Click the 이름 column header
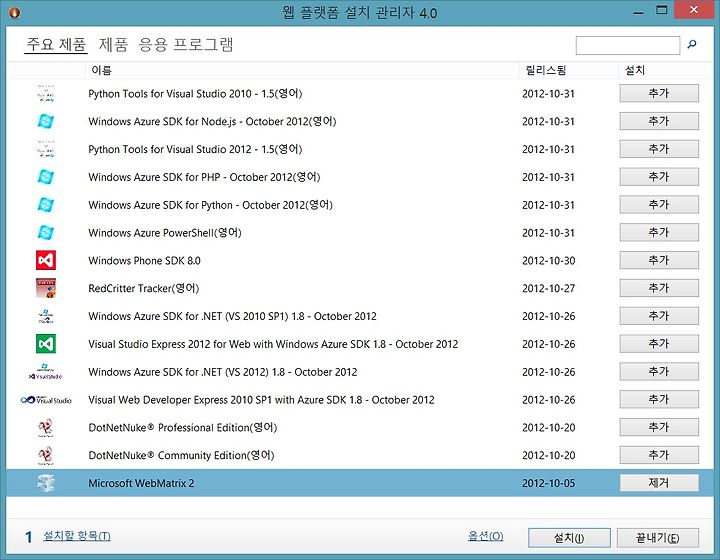 (101, 70)
